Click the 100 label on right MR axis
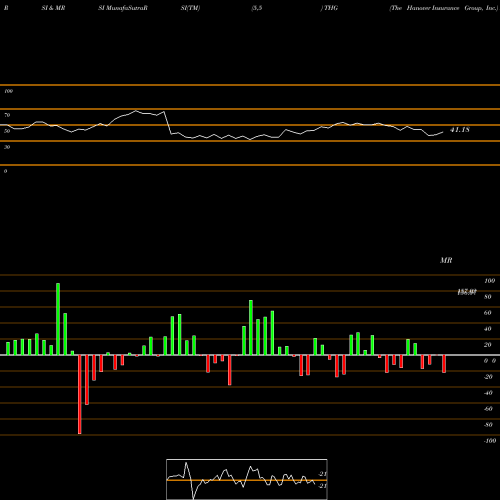 click(x=490, y=281)
